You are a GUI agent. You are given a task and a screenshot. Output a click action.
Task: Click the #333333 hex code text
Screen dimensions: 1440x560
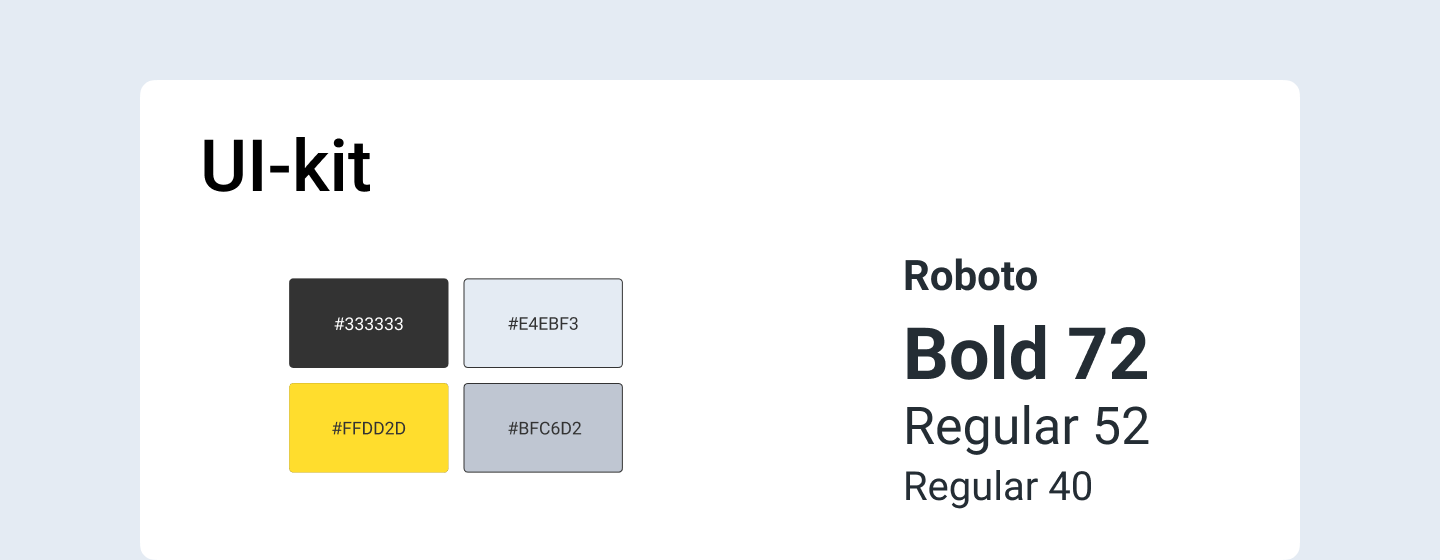coord(368,324)
